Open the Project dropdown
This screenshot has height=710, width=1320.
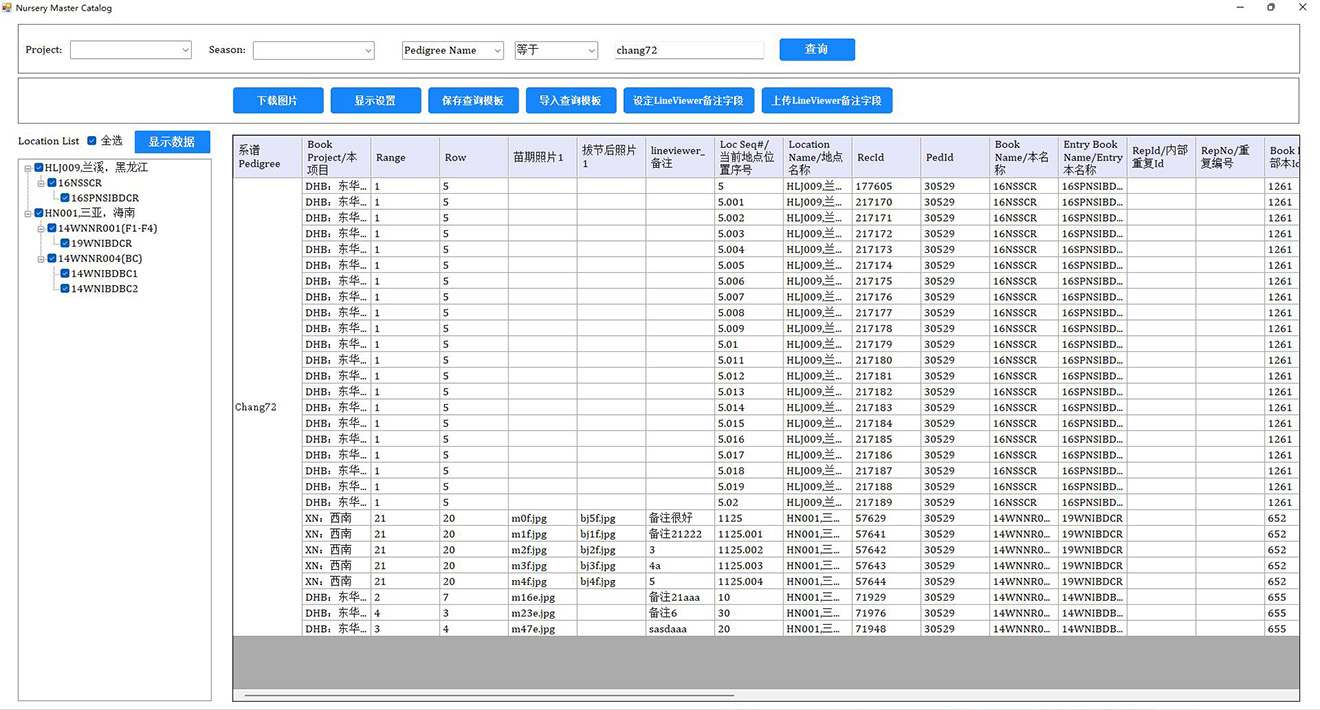(x=131, y=50)
